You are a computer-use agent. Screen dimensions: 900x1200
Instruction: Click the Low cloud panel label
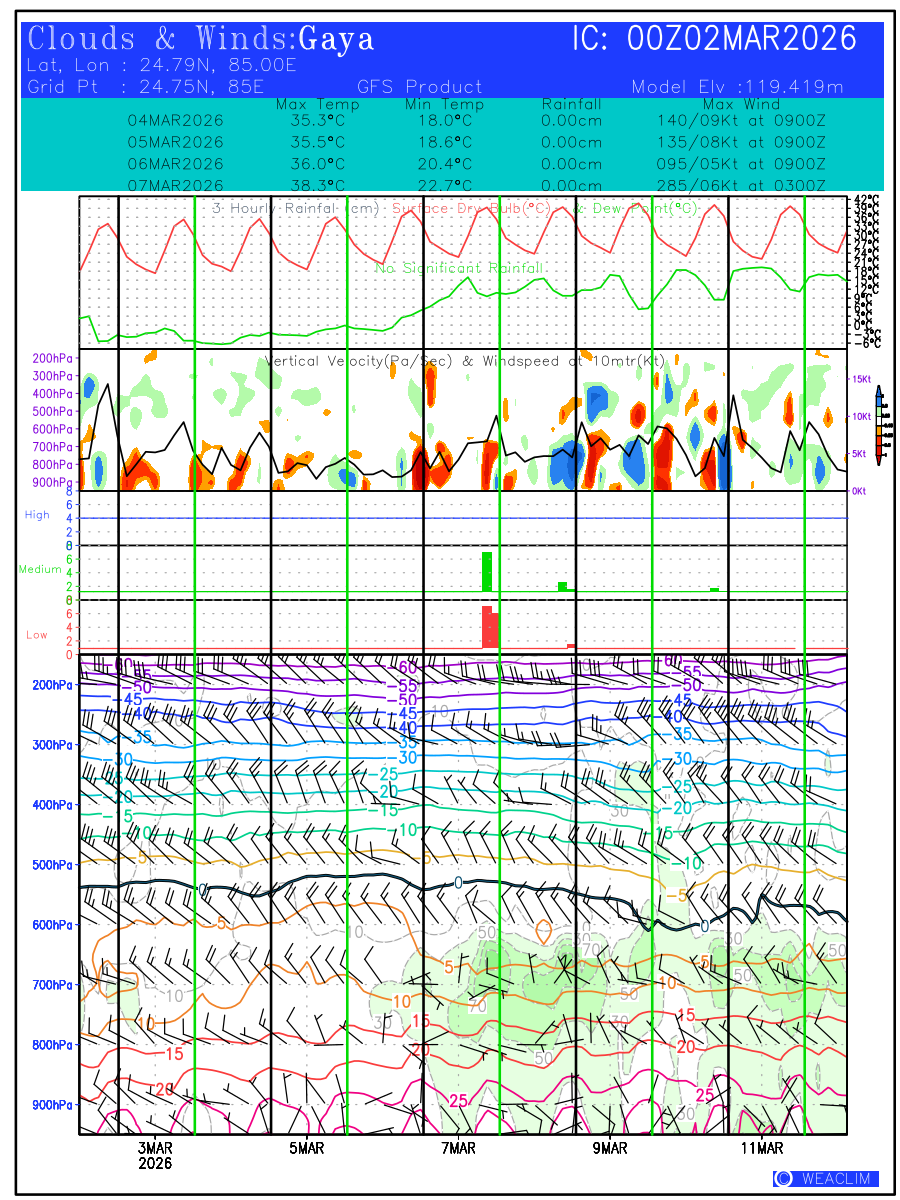[36, 634]
